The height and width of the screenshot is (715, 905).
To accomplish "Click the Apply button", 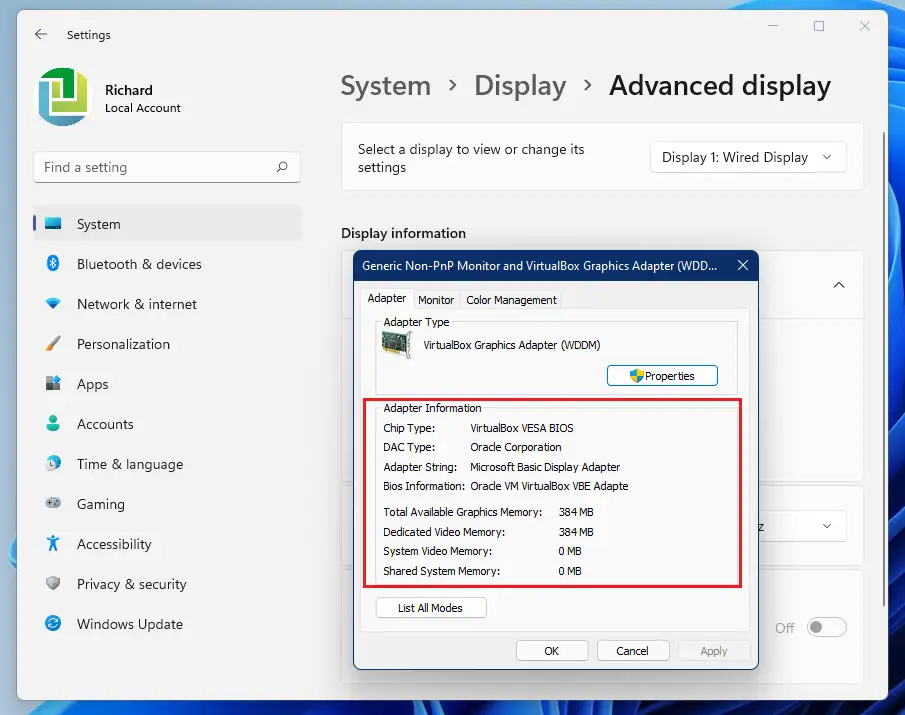I will coord(714,650).
